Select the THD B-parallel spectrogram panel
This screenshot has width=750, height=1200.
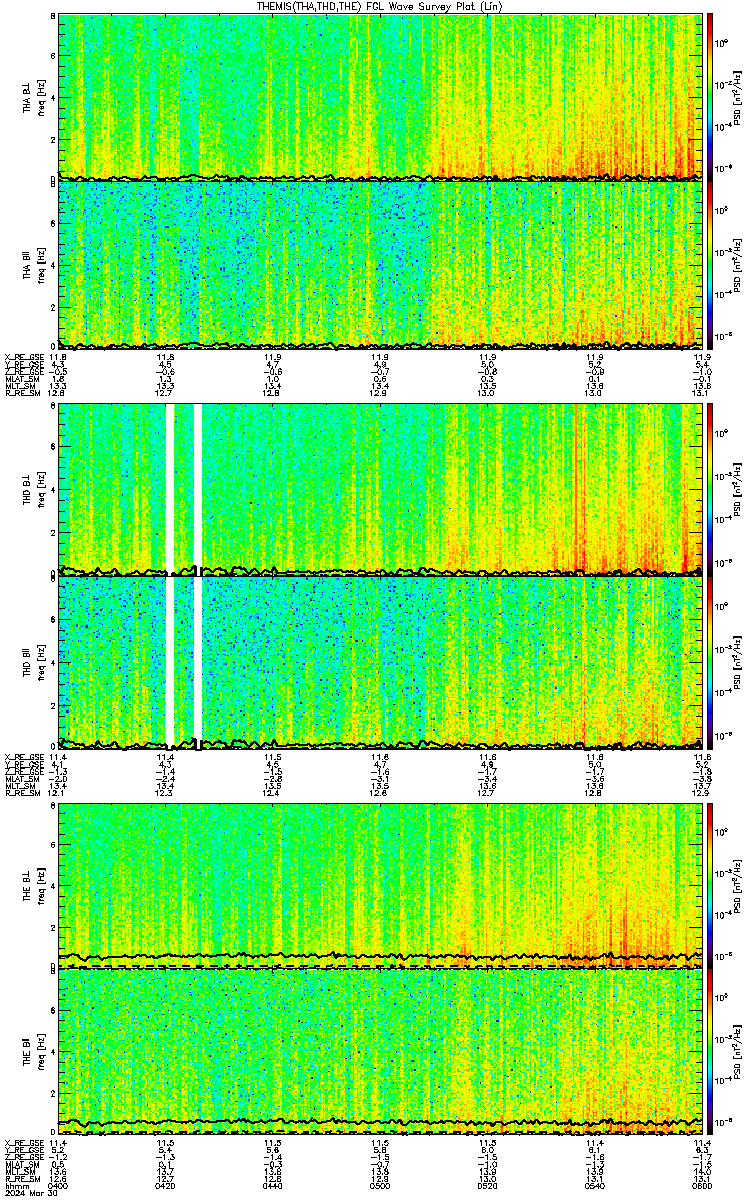381,662
